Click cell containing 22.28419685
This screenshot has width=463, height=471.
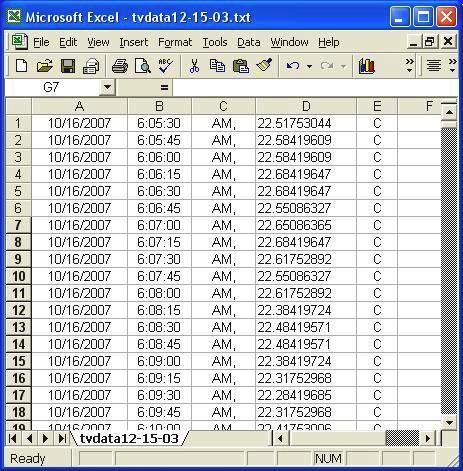pyautogui.click(x=306, y=395)
